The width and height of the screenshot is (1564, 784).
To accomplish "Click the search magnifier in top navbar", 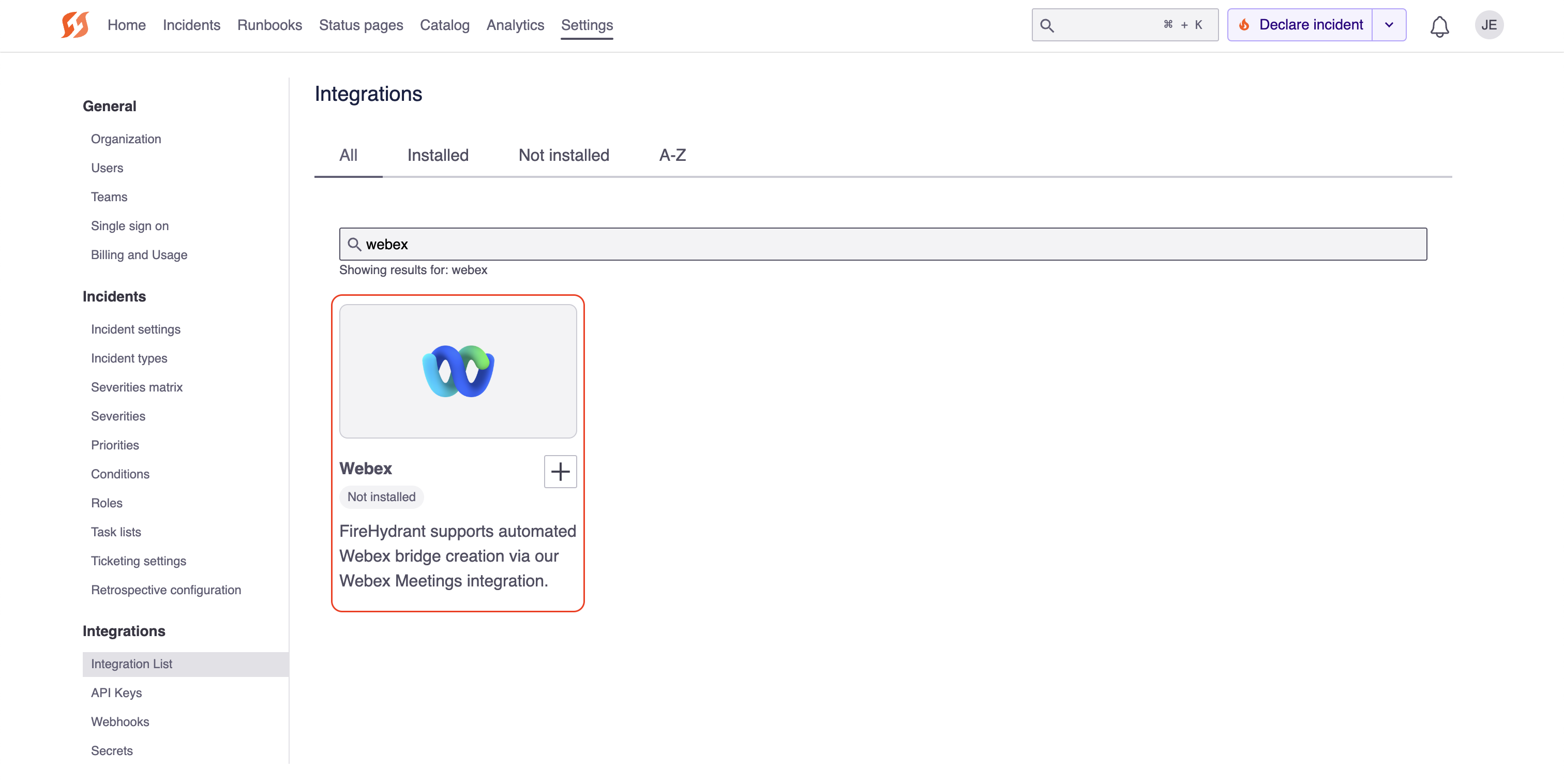I will point(1048,24).
